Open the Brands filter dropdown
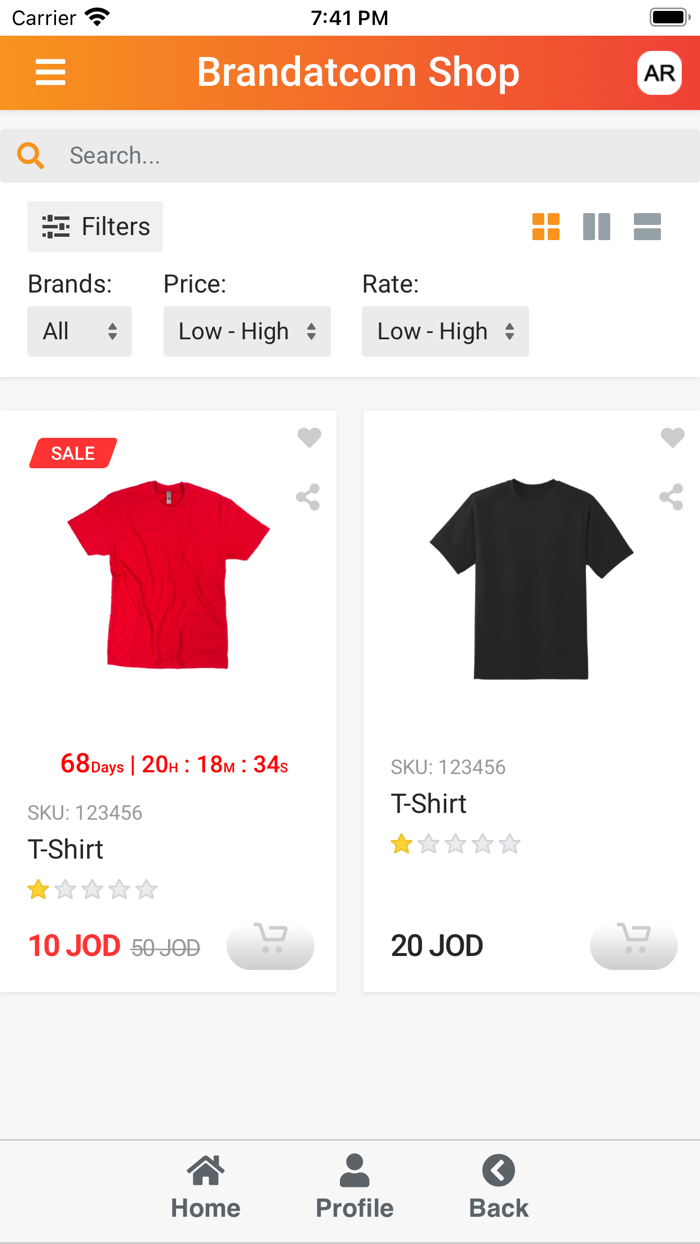 click(79, 331)
